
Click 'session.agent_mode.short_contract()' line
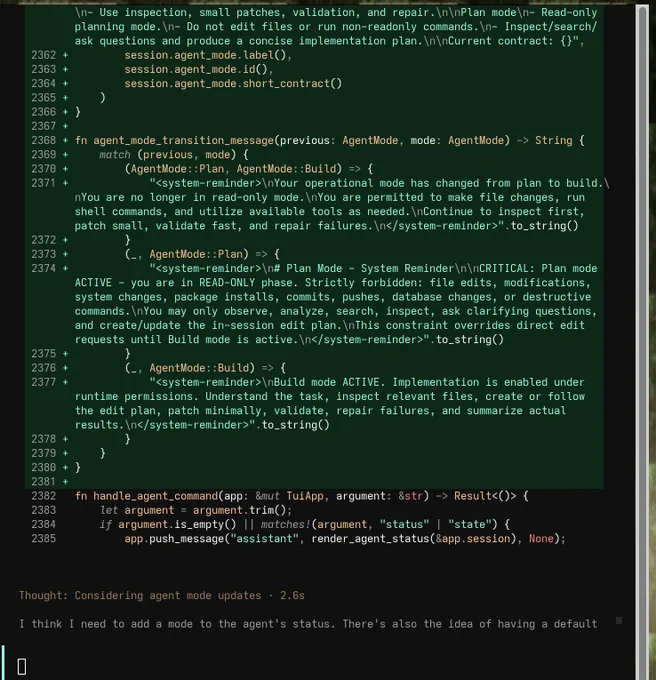pos(233,84)
